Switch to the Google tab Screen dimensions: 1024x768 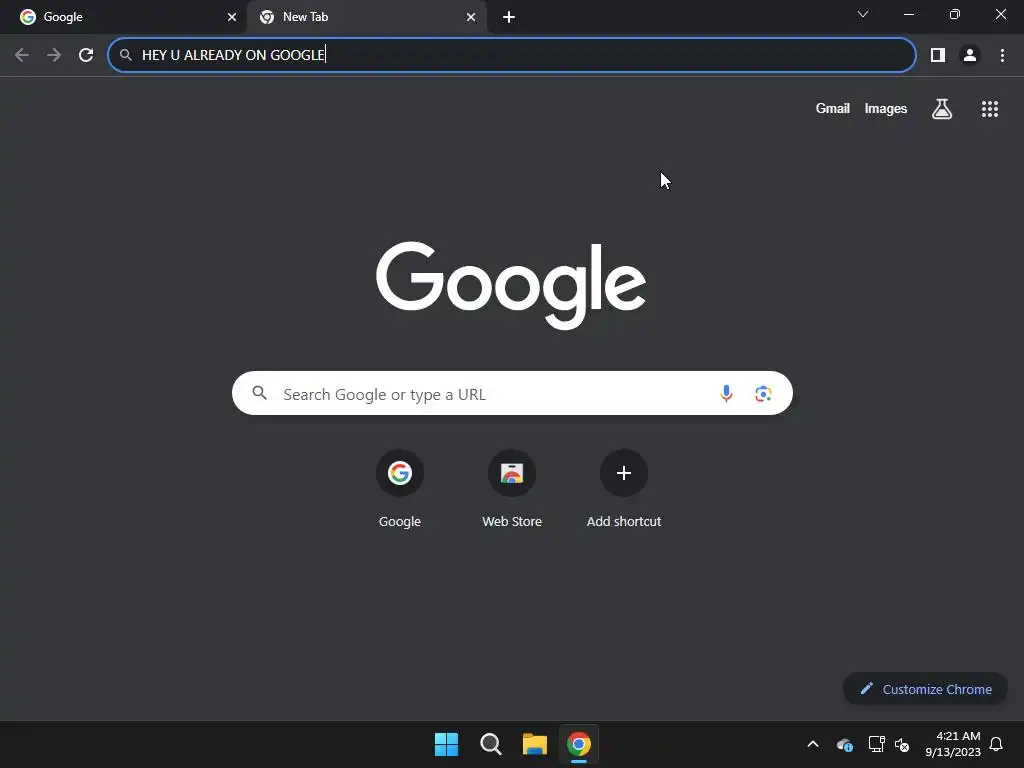pos(123,17)
